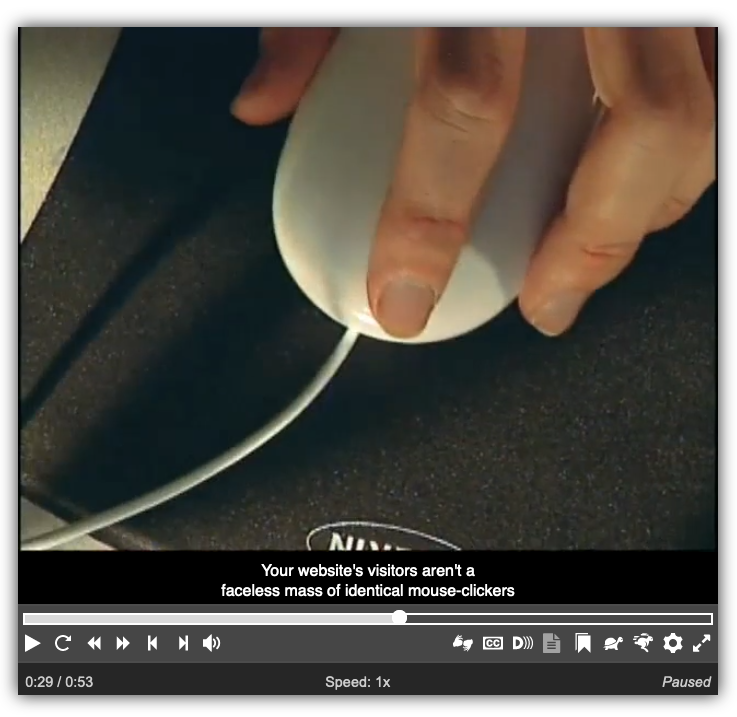
Task: Skip to the next track
Action: 183,643
